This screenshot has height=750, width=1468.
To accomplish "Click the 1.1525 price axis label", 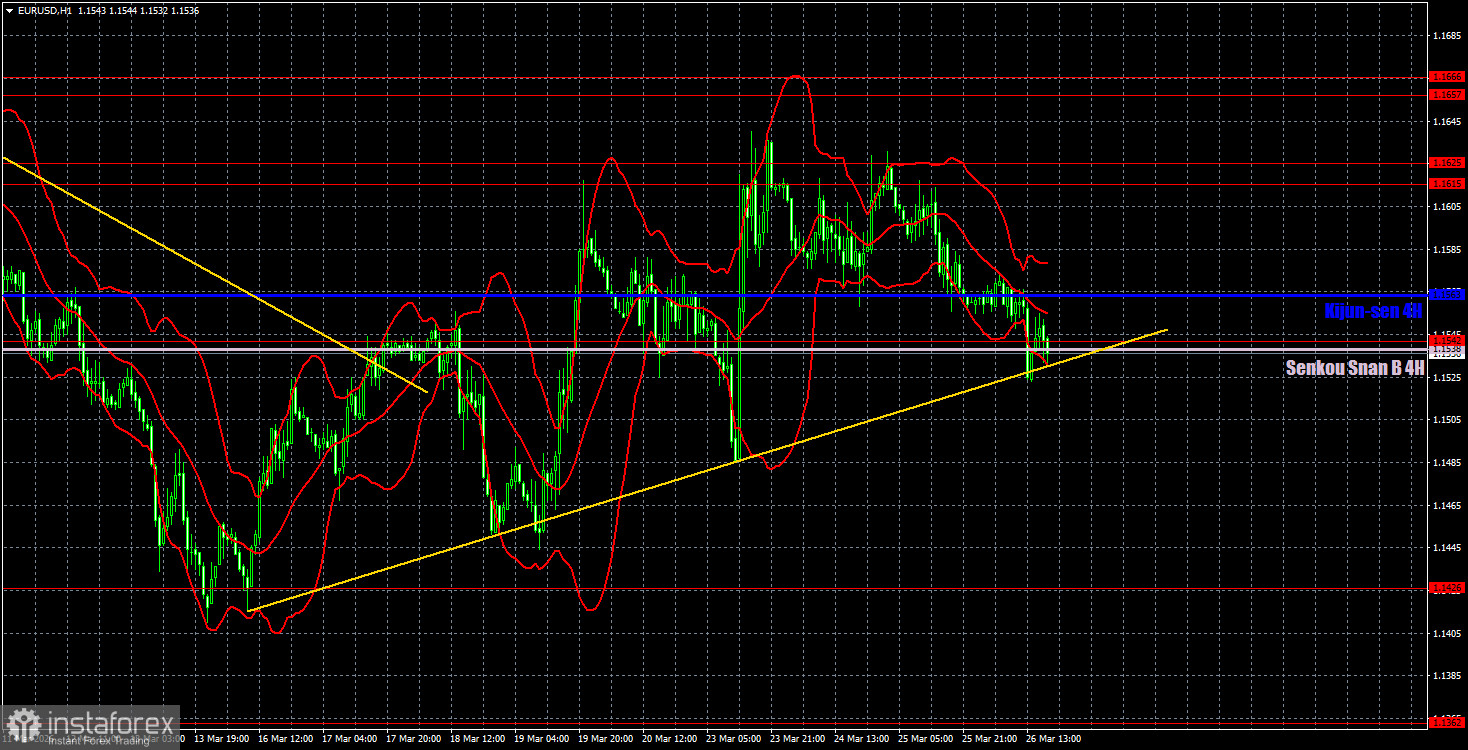I will tap(1446, 378).
